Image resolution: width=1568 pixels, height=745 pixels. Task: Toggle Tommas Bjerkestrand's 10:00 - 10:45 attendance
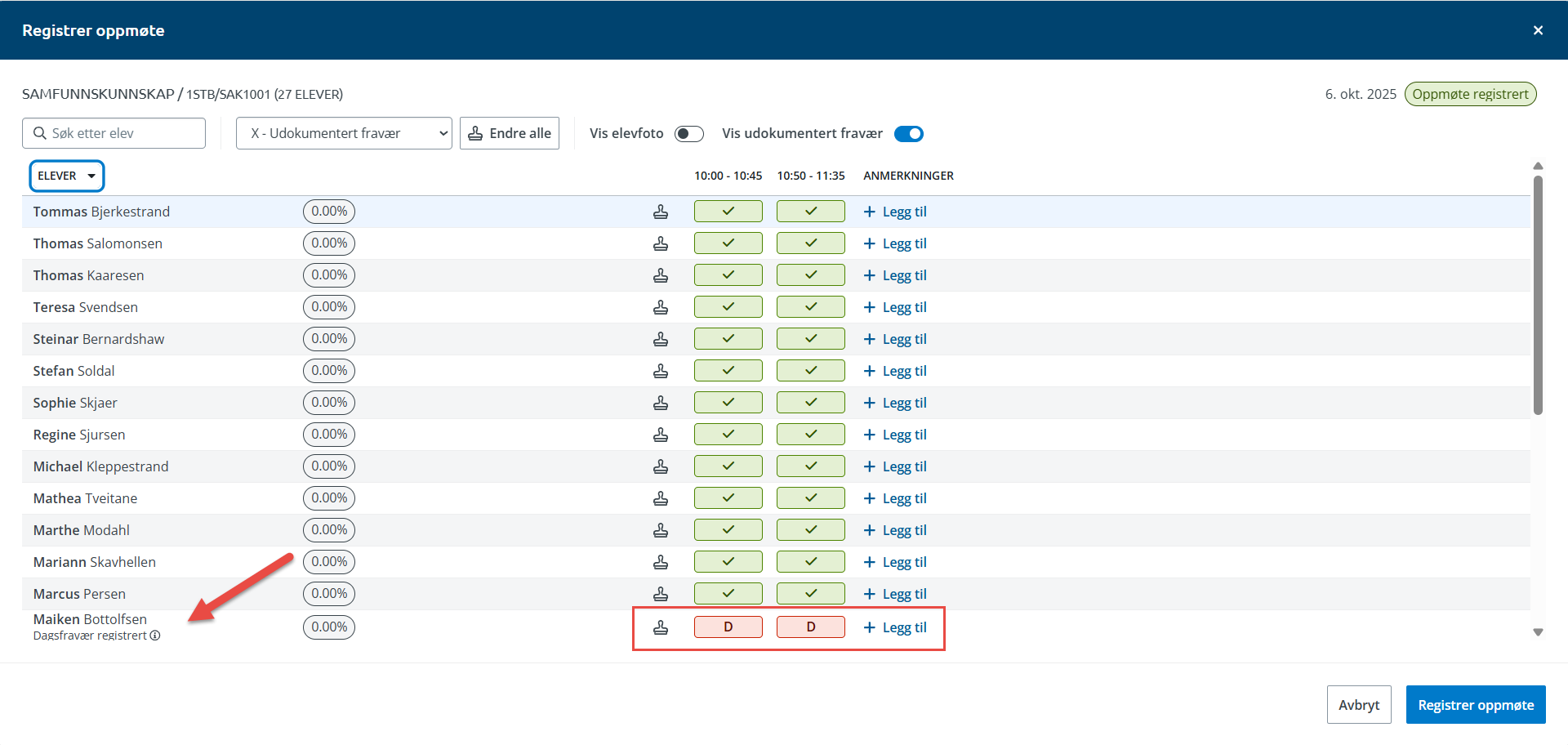[x=728, y=212]
